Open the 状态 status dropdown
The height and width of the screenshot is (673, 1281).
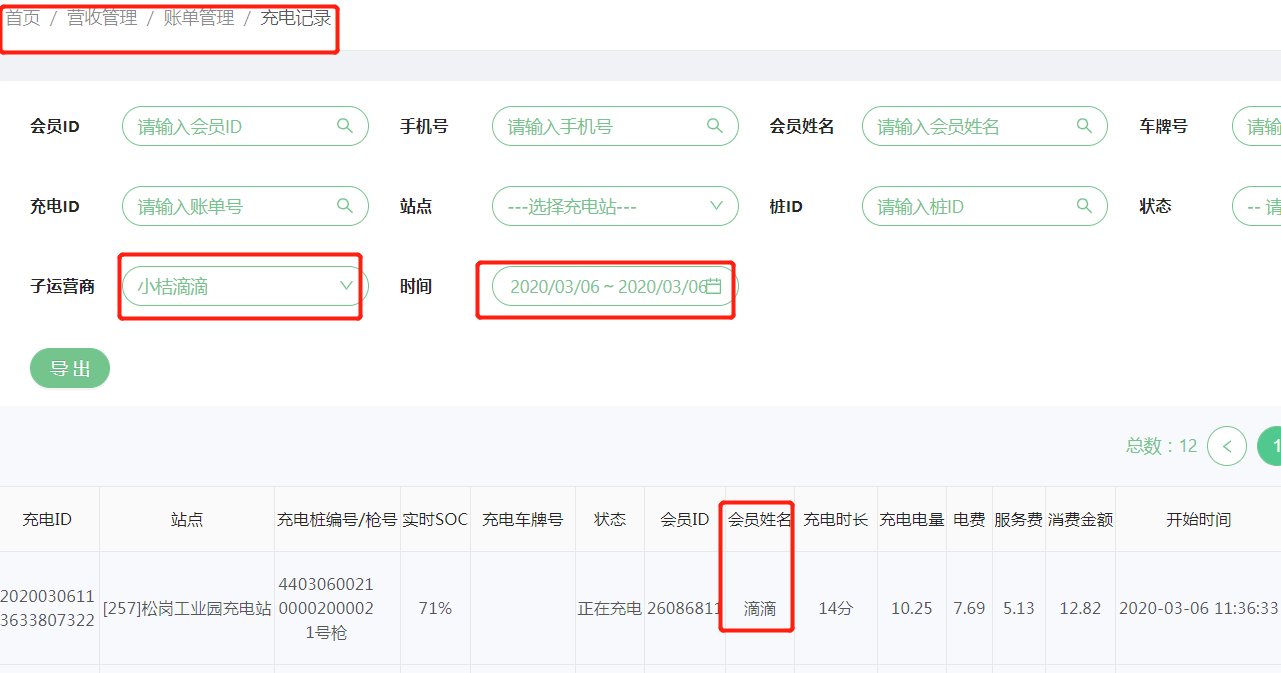click(1258, 206)
